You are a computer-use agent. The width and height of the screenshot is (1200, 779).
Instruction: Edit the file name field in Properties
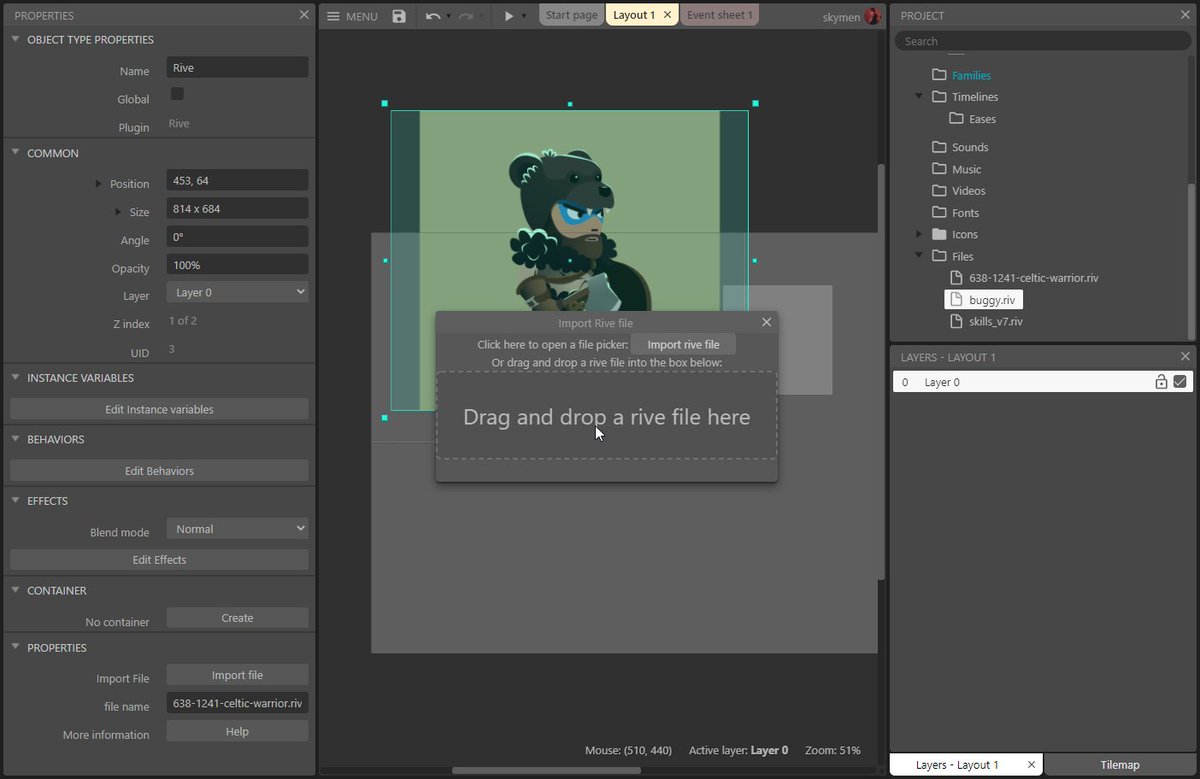click(x=237, y=703)
